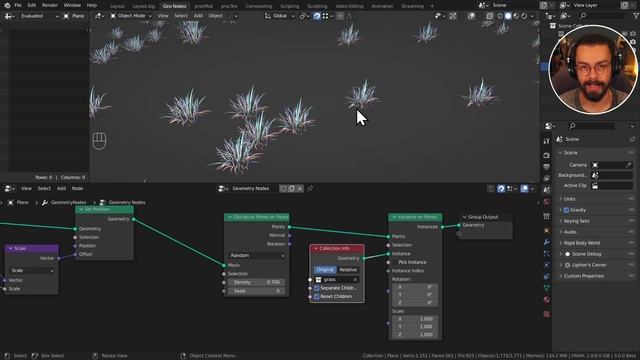Open the Render properties tab icon
This screenshot has height=360, width=640.
tap(547, 156)
